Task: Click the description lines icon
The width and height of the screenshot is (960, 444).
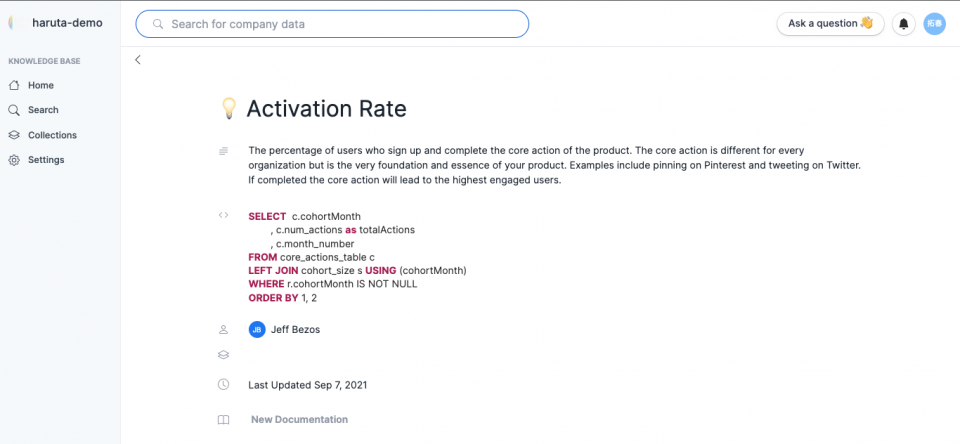Action: point(223,151)
